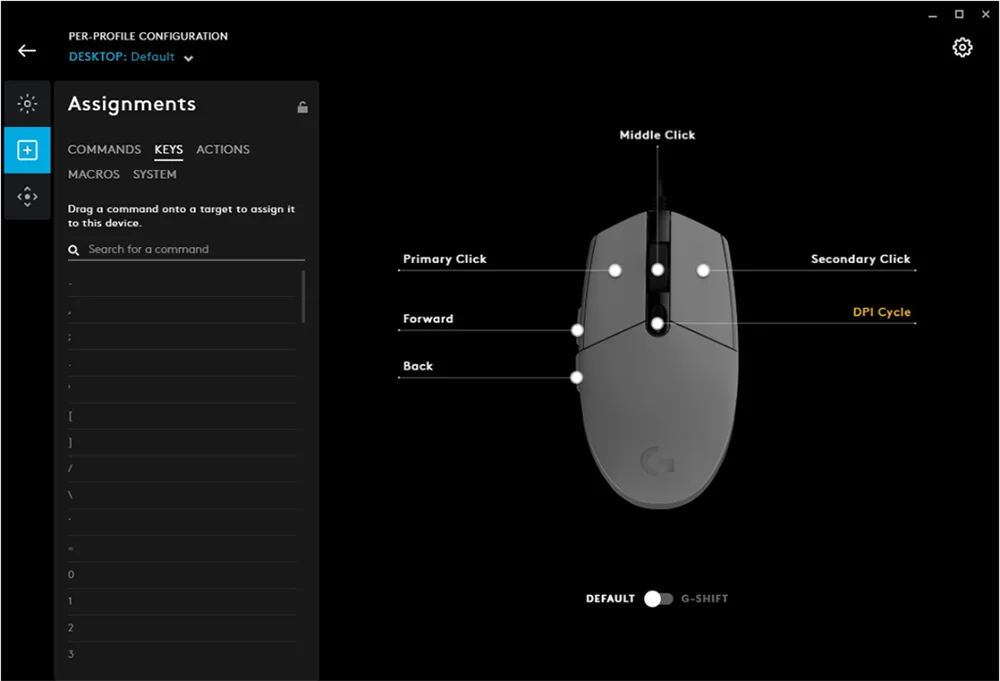Select the '[' key in the list
The width and height of the screenshot is (1000, 681).
tap(182, 416)
